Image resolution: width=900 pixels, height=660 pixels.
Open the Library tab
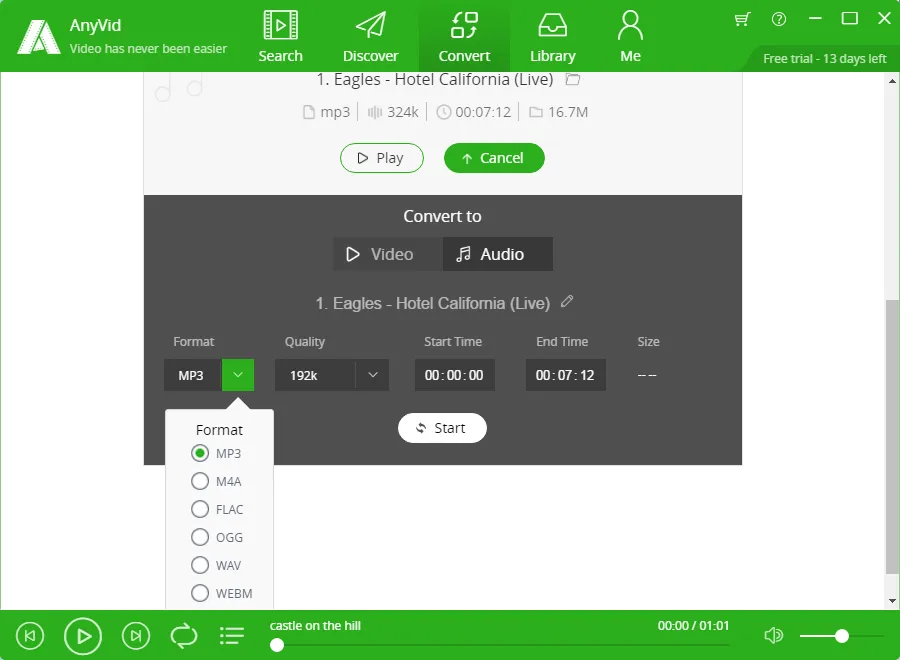click(x=552, y=36)
